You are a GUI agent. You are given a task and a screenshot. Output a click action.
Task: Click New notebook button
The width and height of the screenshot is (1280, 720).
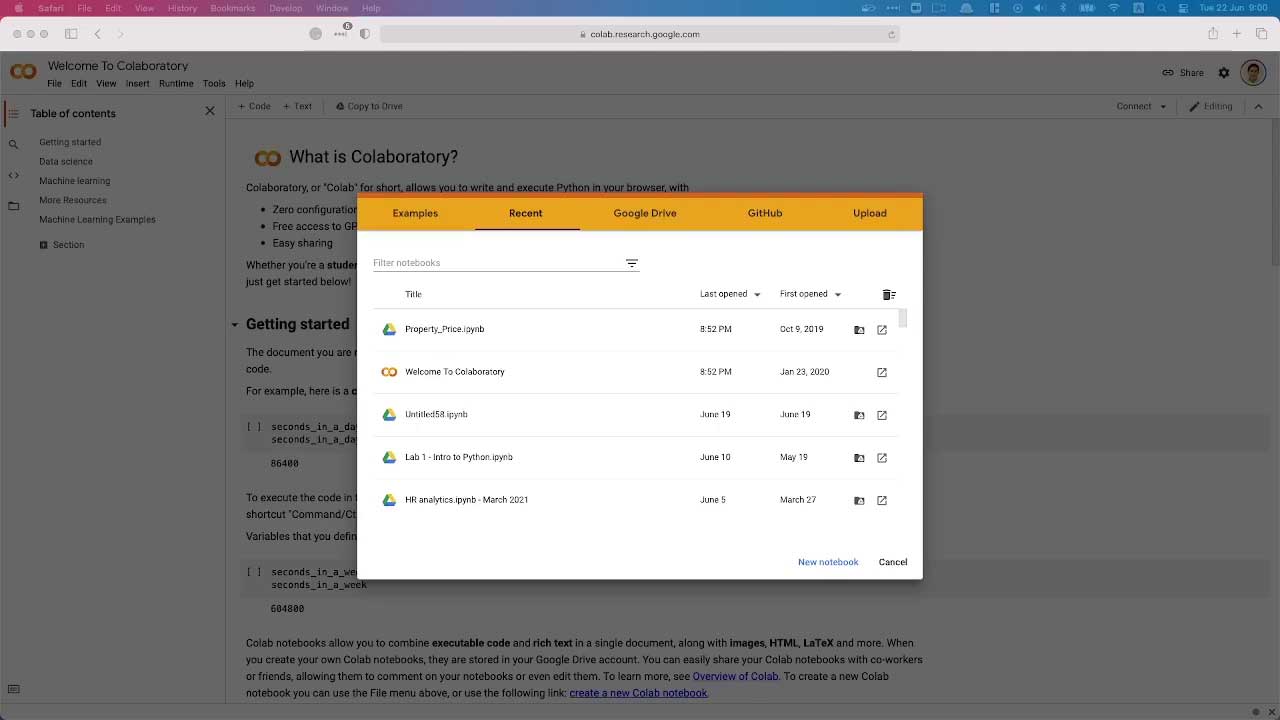pos(828,562)
